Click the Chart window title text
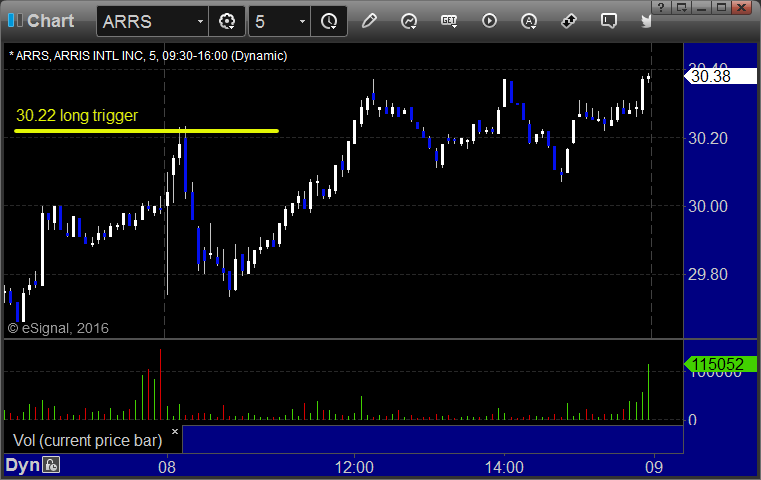 [x=50, y=21]
